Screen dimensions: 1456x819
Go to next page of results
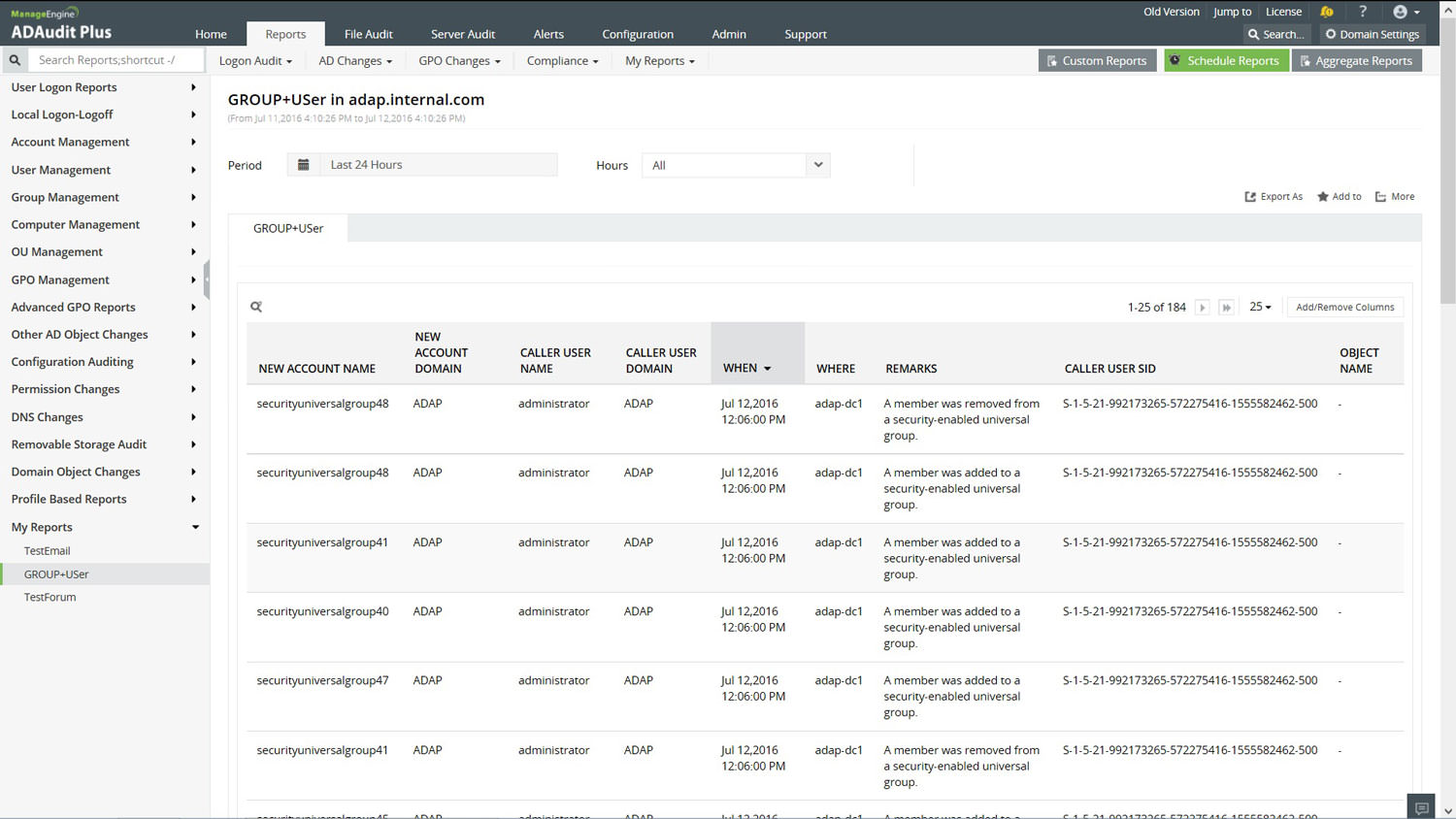[1202, 308]
